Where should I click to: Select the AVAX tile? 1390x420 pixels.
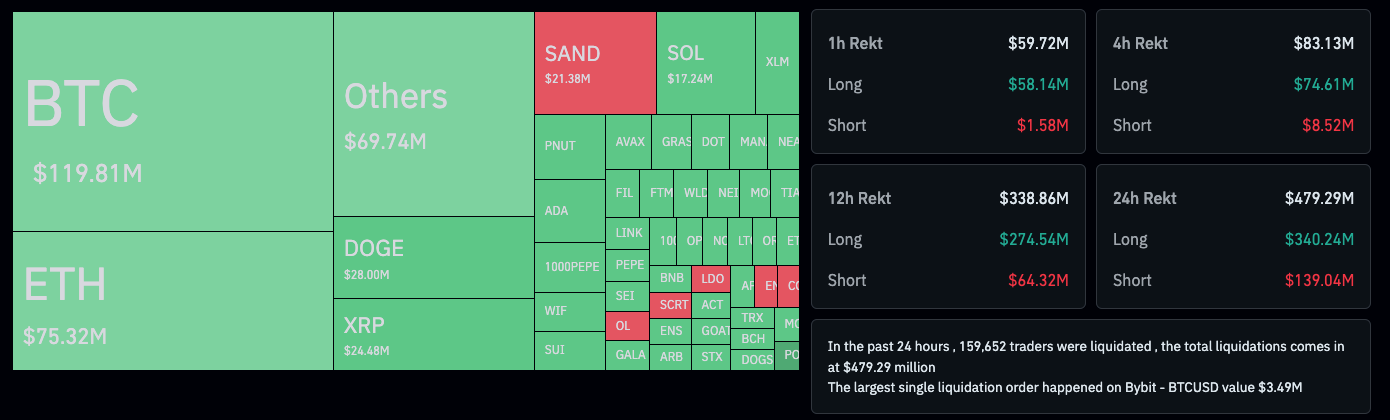629,142
